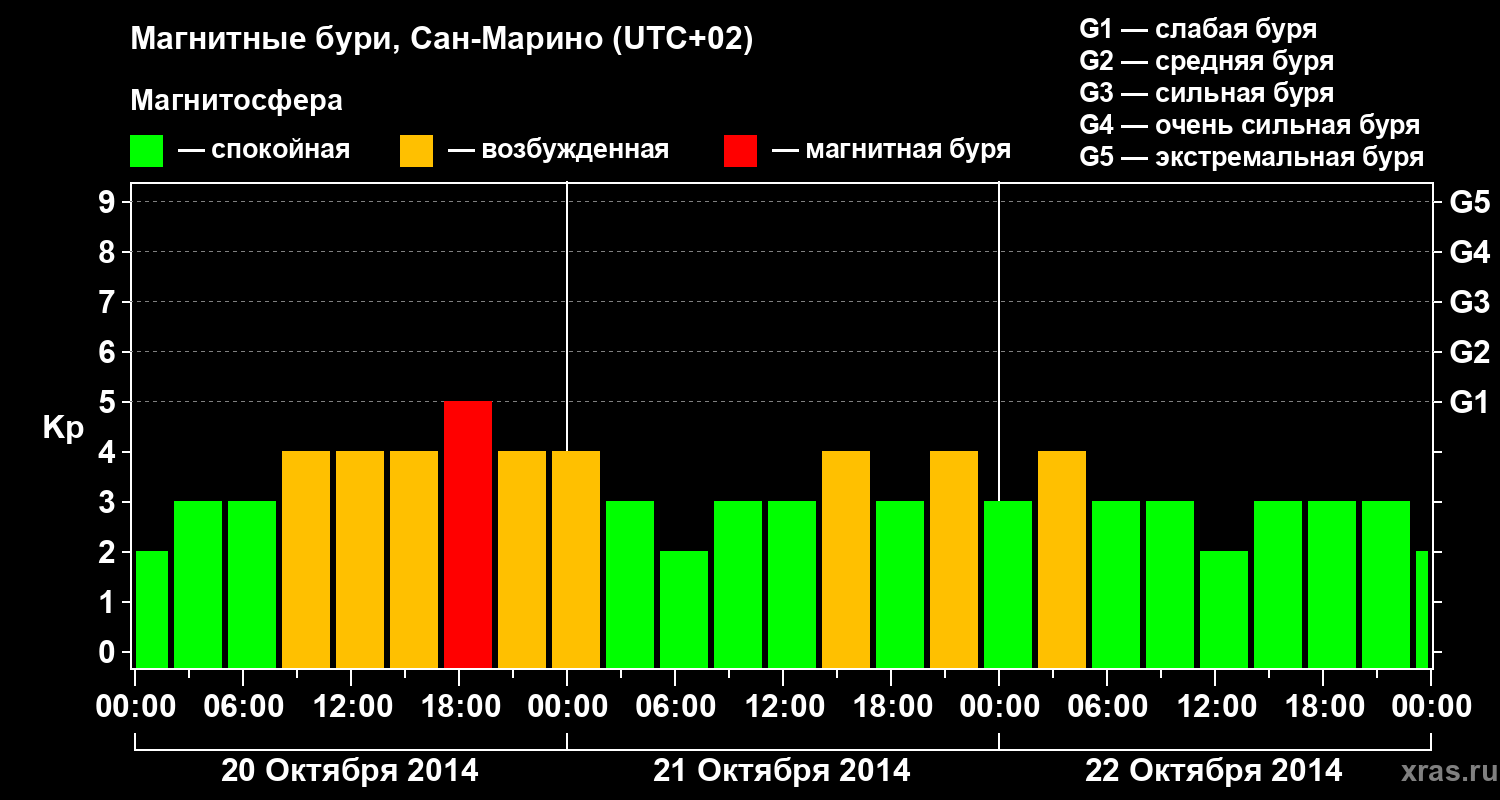Select the narrow last bar at the end of 22 October

pos(1422,609)
